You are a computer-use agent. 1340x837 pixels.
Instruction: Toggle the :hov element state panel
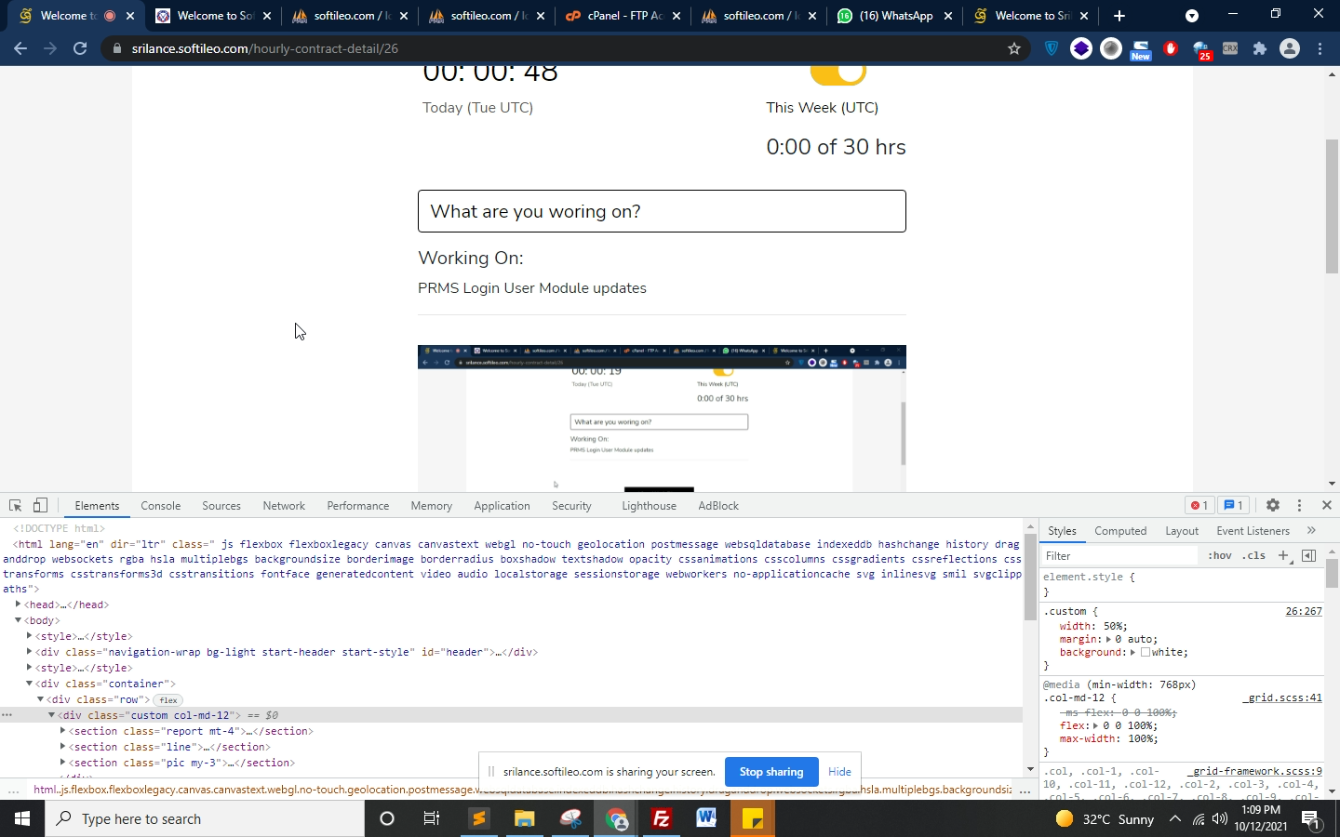click(1219, 556)
